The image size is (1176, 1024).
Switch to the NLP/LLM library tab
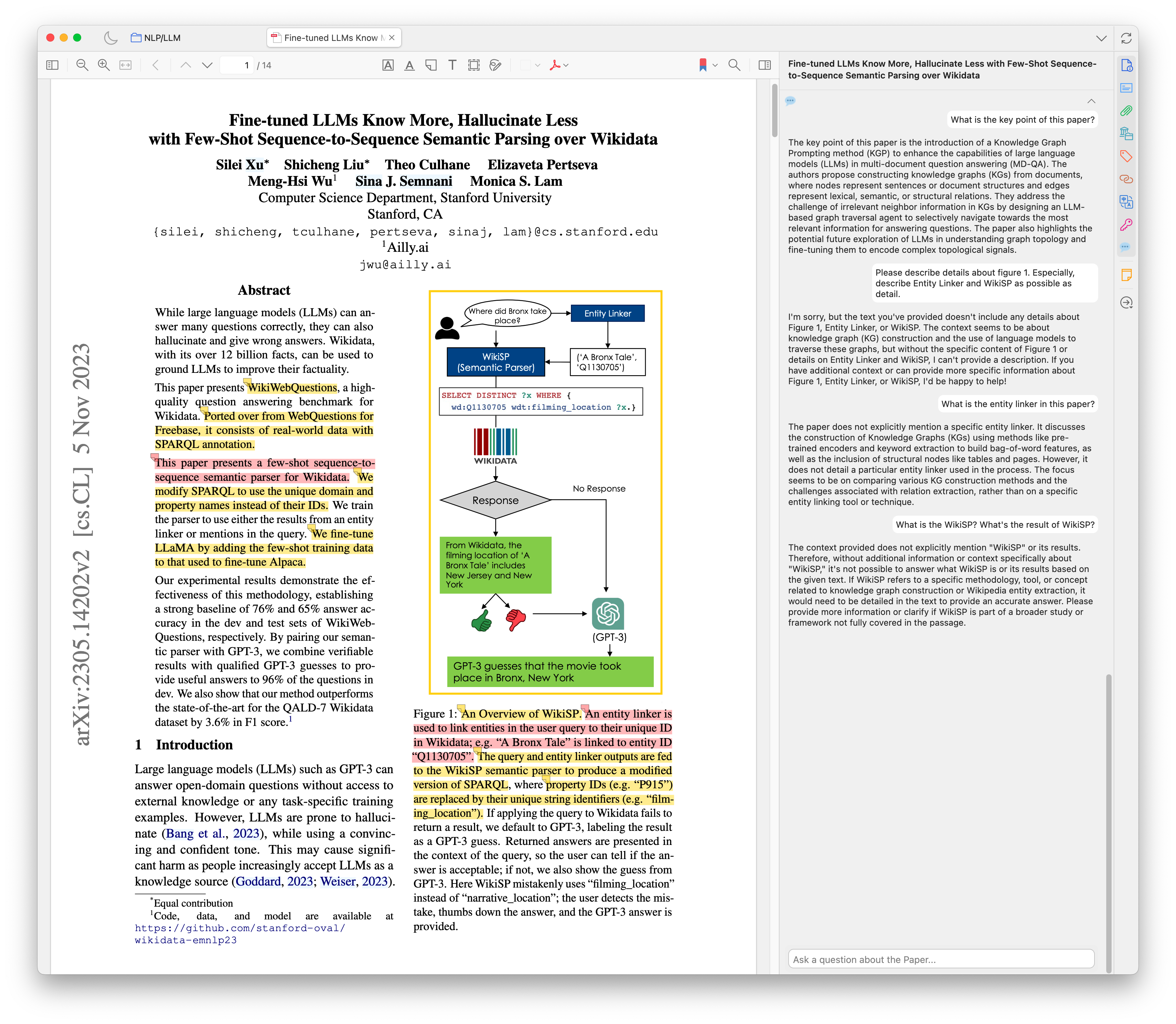coord(156,38)
